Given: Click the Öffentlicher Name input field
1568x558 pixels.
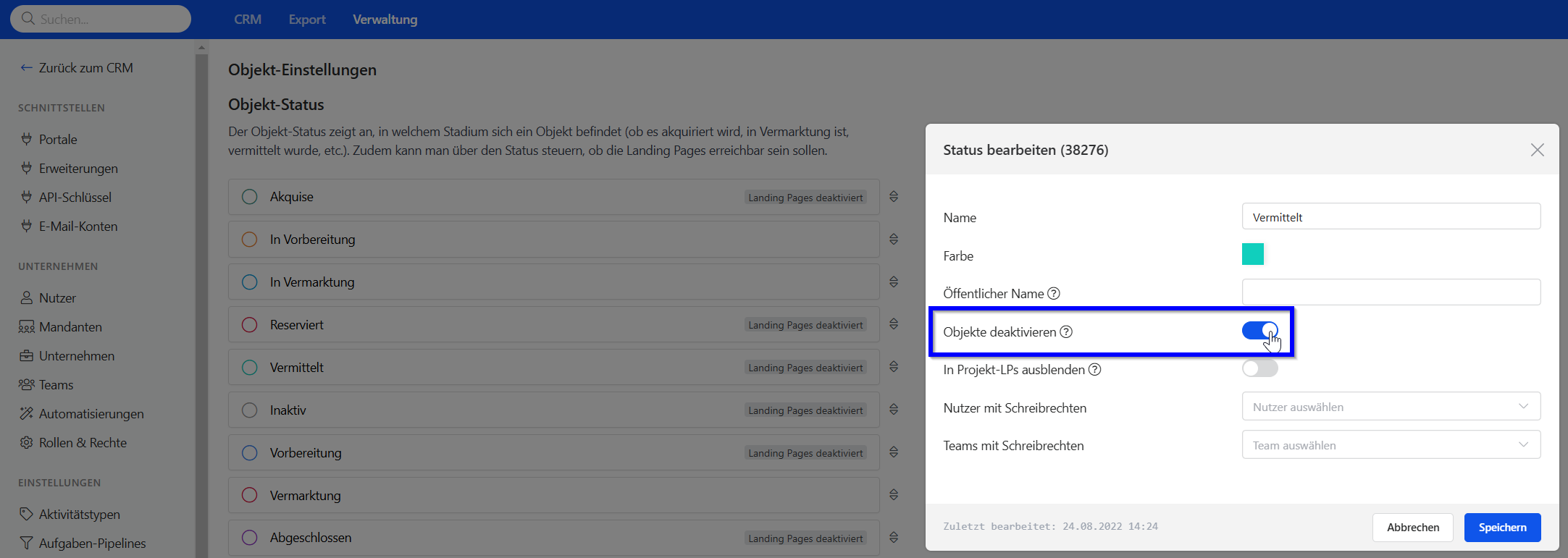Looking at the screenshot, I should 1391,292.
